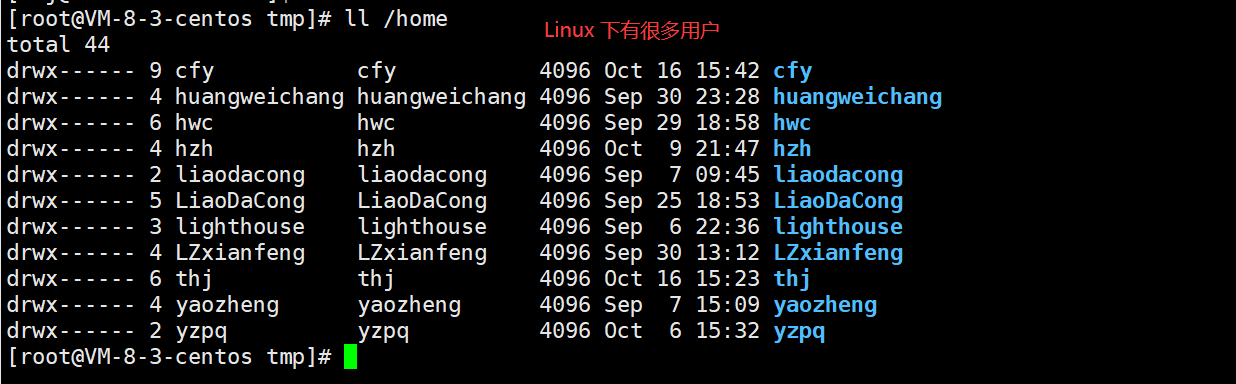The image size is (1236, 384).
Task: Click the blue hwc directory entry
Action: click(x=792, y=123)
